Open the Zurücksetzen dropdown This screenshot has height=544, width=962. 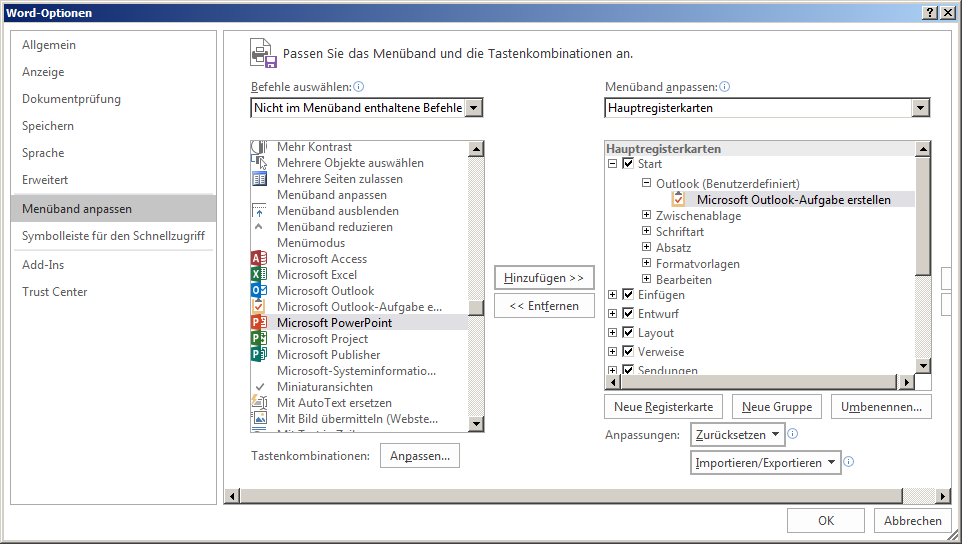[x=737, y=434]
